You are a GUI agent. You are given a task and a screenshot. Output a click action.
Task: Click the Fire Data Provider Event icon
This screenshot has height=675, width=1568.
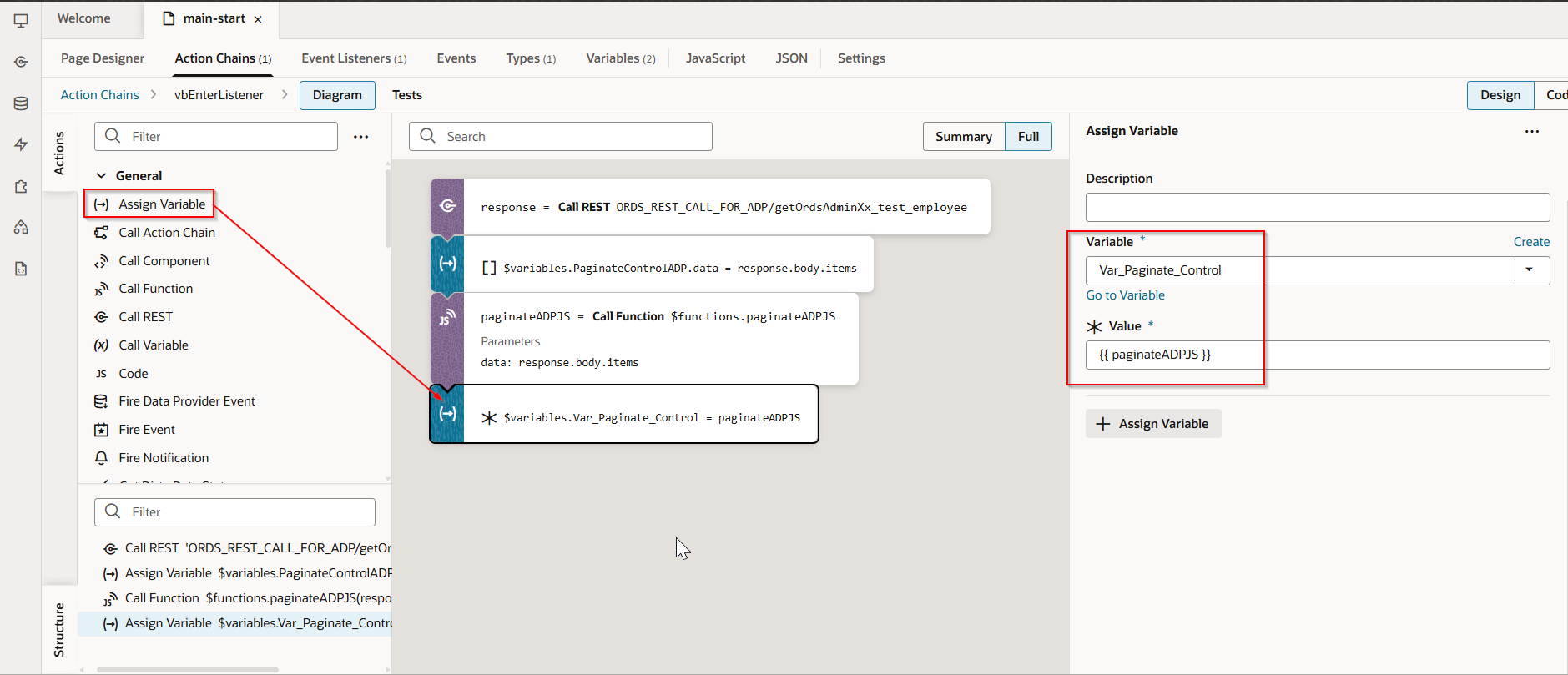(x=101, y=401)
